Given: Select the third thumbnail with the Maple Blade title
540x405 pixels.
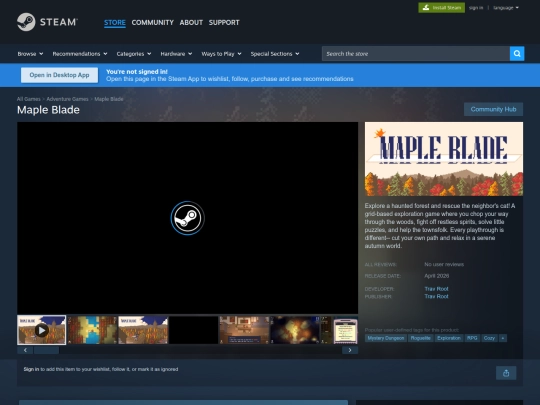Looking at the screenshot, I should 143,330.
